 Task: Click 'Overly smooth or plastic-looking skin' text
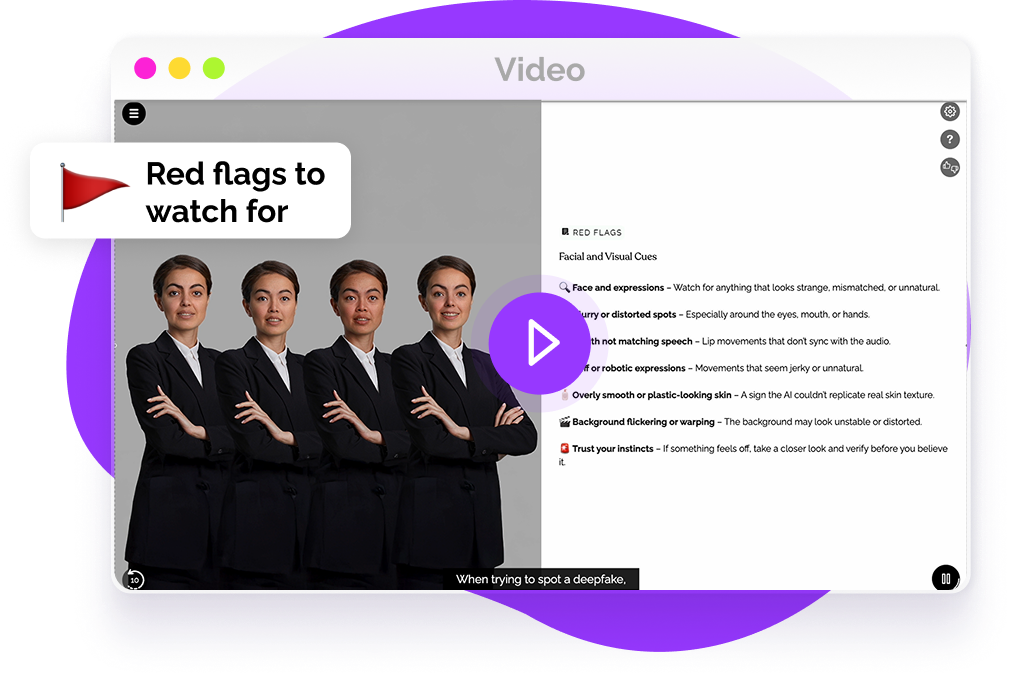pos(651,395)
